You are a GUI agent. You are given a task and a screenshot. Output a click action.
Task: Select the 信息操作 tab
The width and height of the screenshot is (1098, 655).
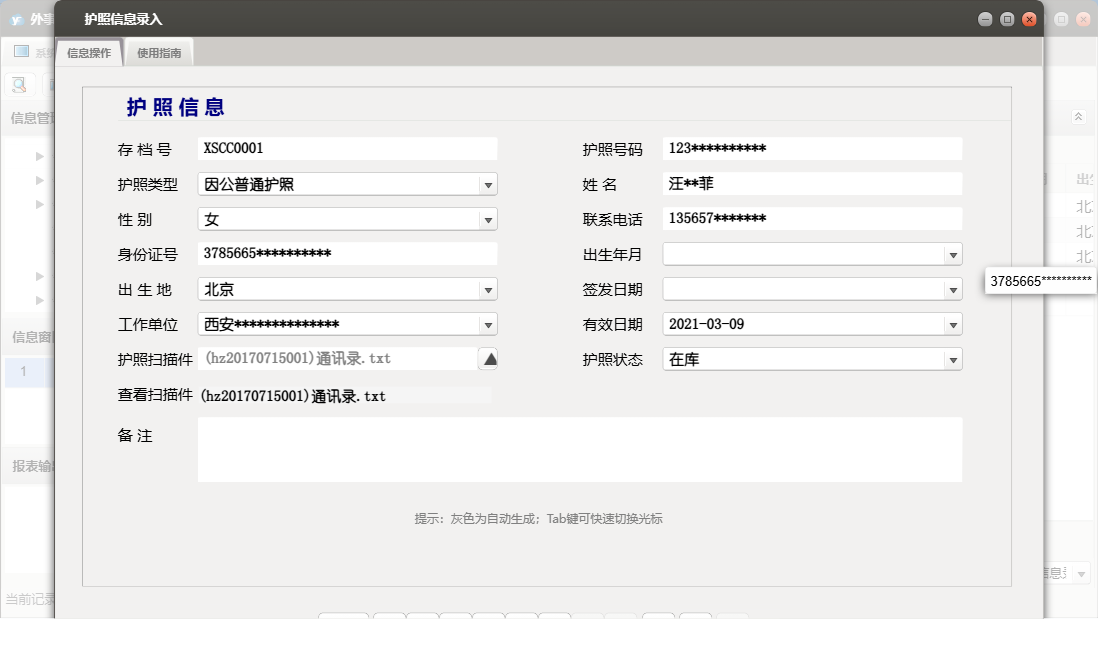tap(89, 53)
